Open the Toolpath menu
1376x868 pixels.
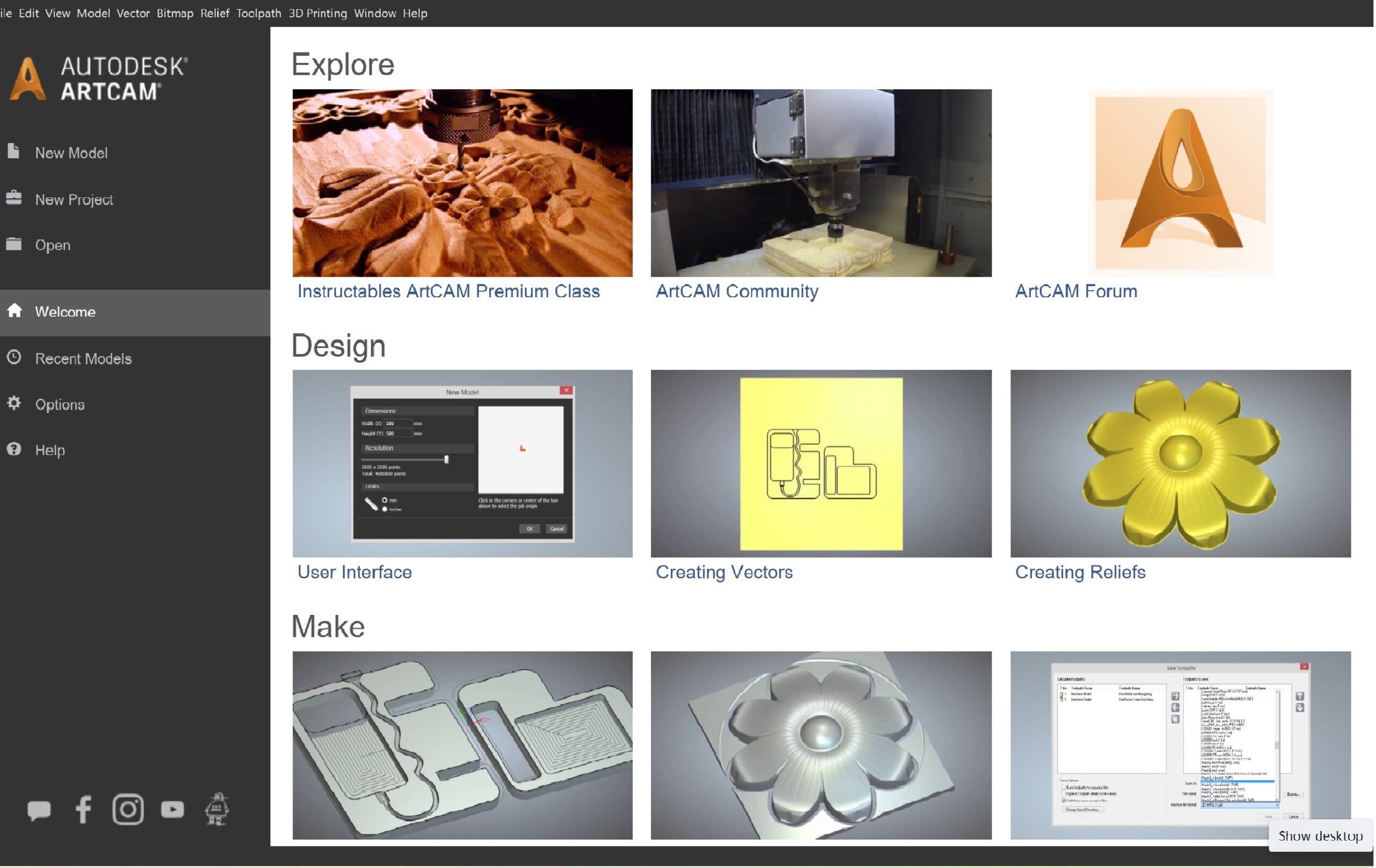[x=259, y=12]
